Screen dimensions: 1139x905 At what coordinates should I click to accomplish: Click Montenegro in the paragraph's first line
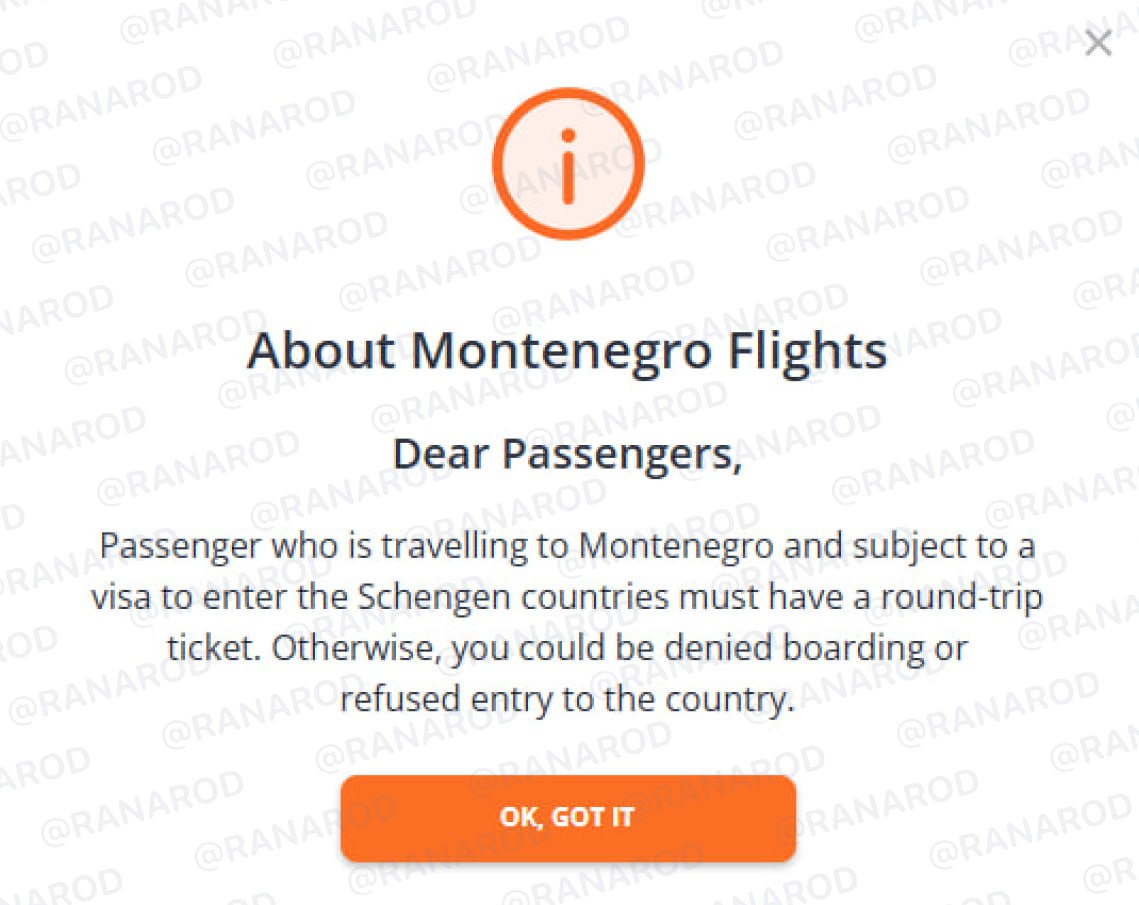point(676,546)
